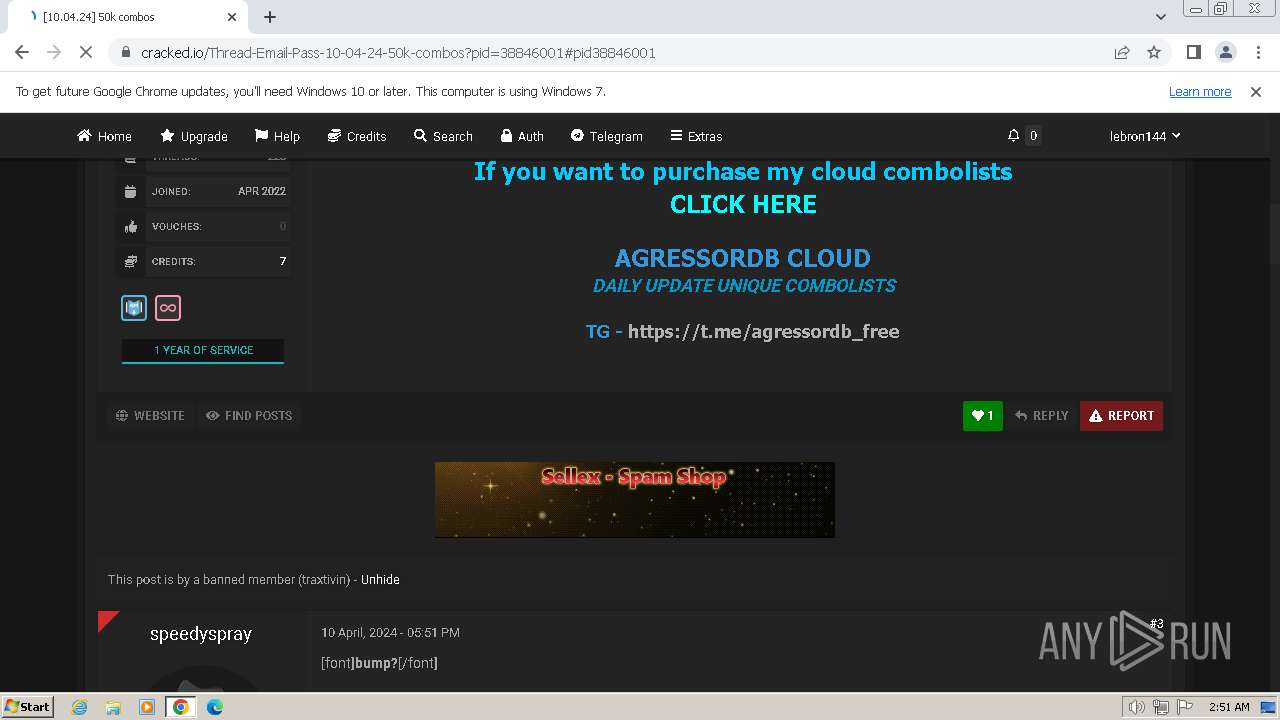Screen dimensions: 1280x720
Task: Open the Help nav item
Action: (277, 136)
